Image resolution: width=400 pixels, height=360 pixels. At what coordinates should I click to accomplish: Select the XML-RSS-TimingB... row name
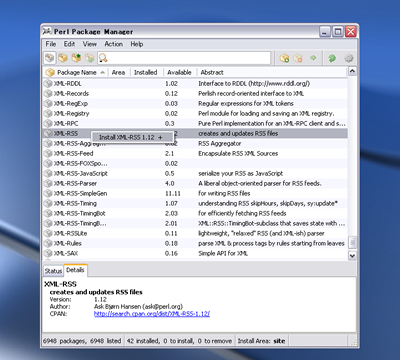(80, 223)
